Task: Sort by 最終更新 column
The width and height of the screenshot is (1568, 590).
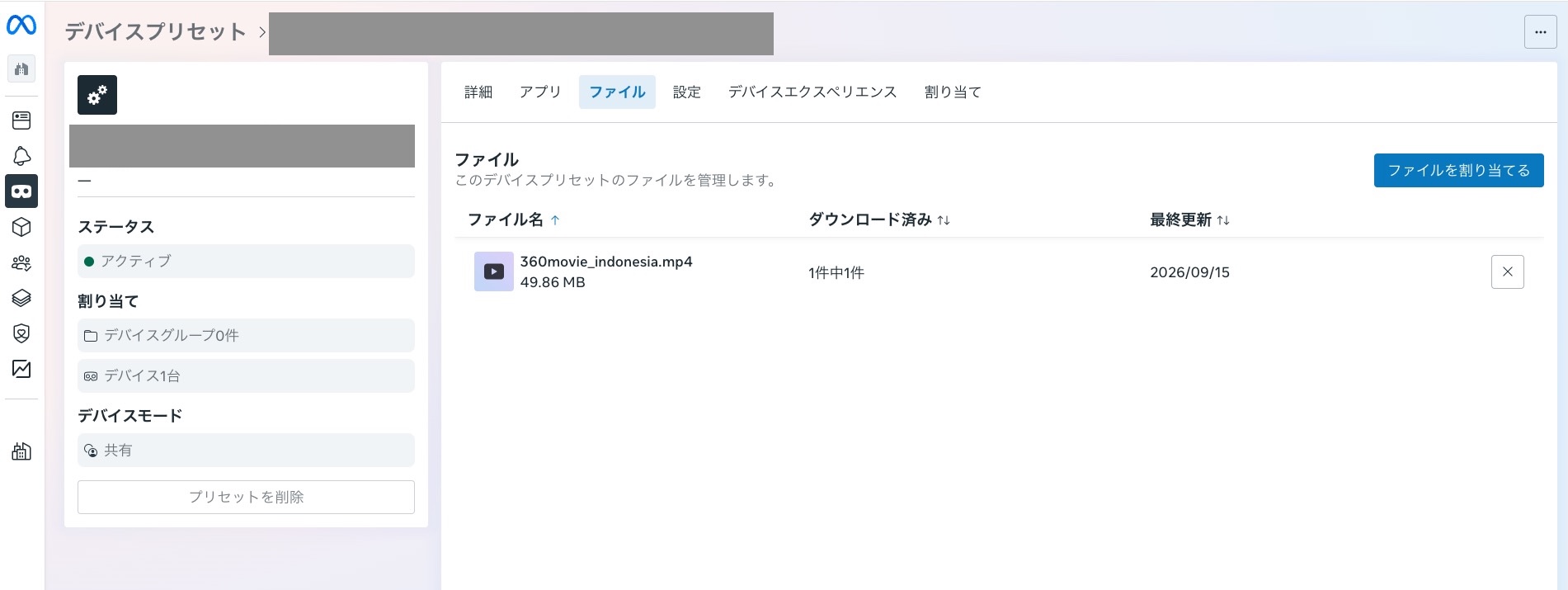Action: (x=1189, y=219)
